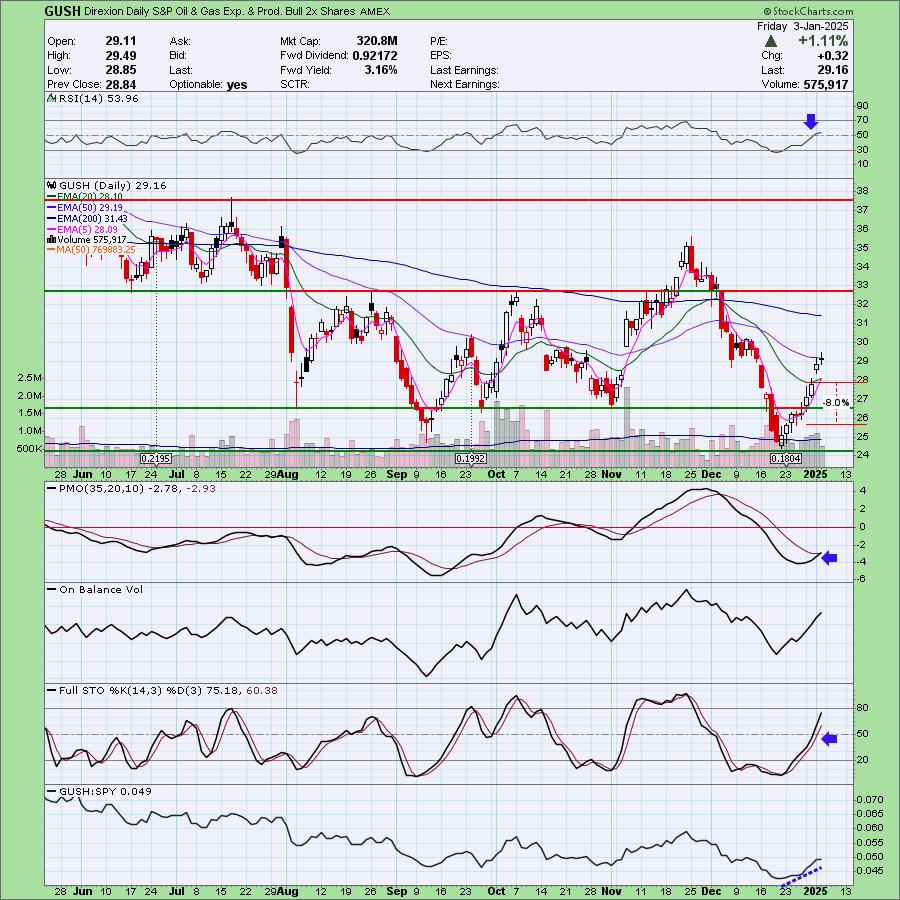
Task: Click the Fwd Dividend value 0.92172
Action: coord(374,56)
